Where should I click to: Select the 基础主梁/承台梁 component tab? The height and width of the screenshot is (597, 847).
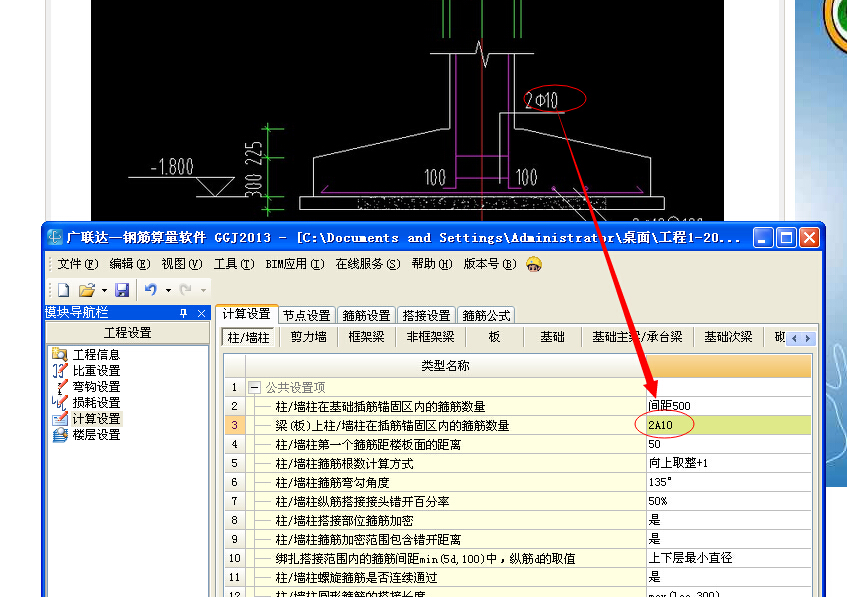tap(637, 337)
